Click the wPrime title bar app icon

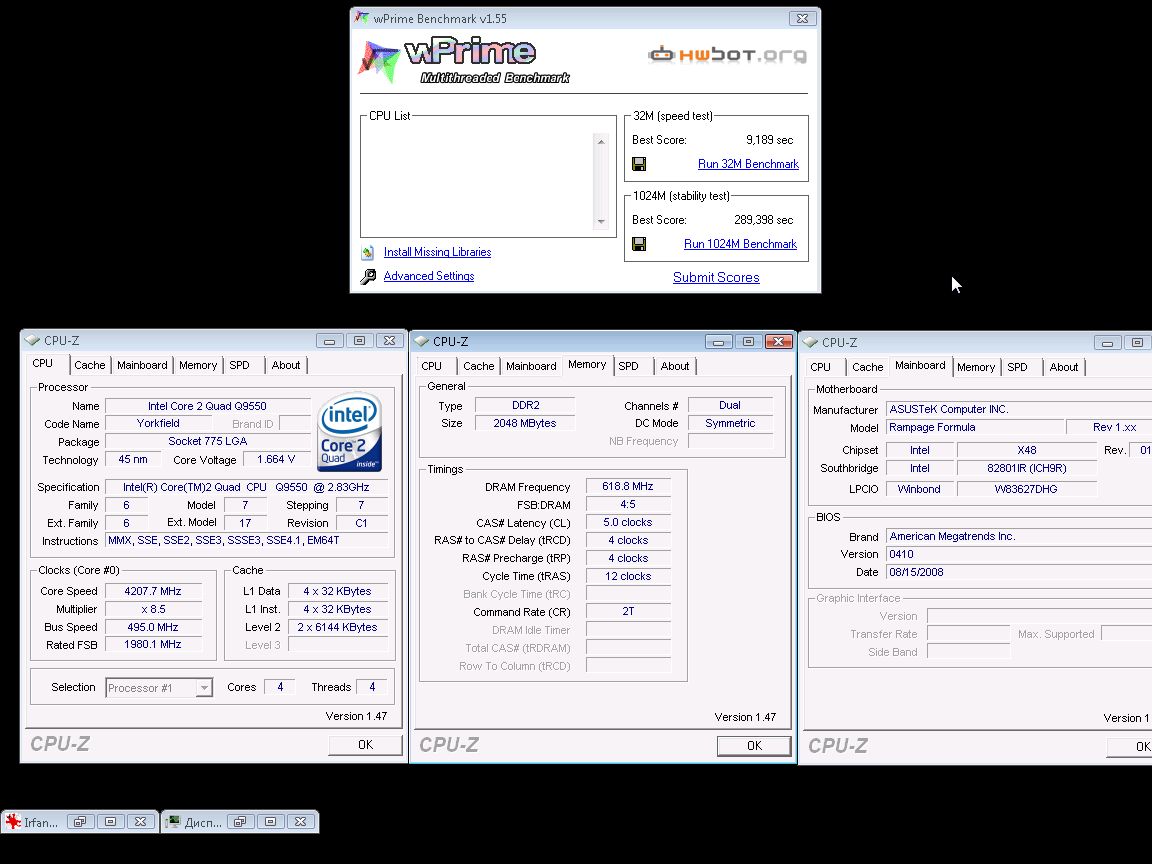361,18
